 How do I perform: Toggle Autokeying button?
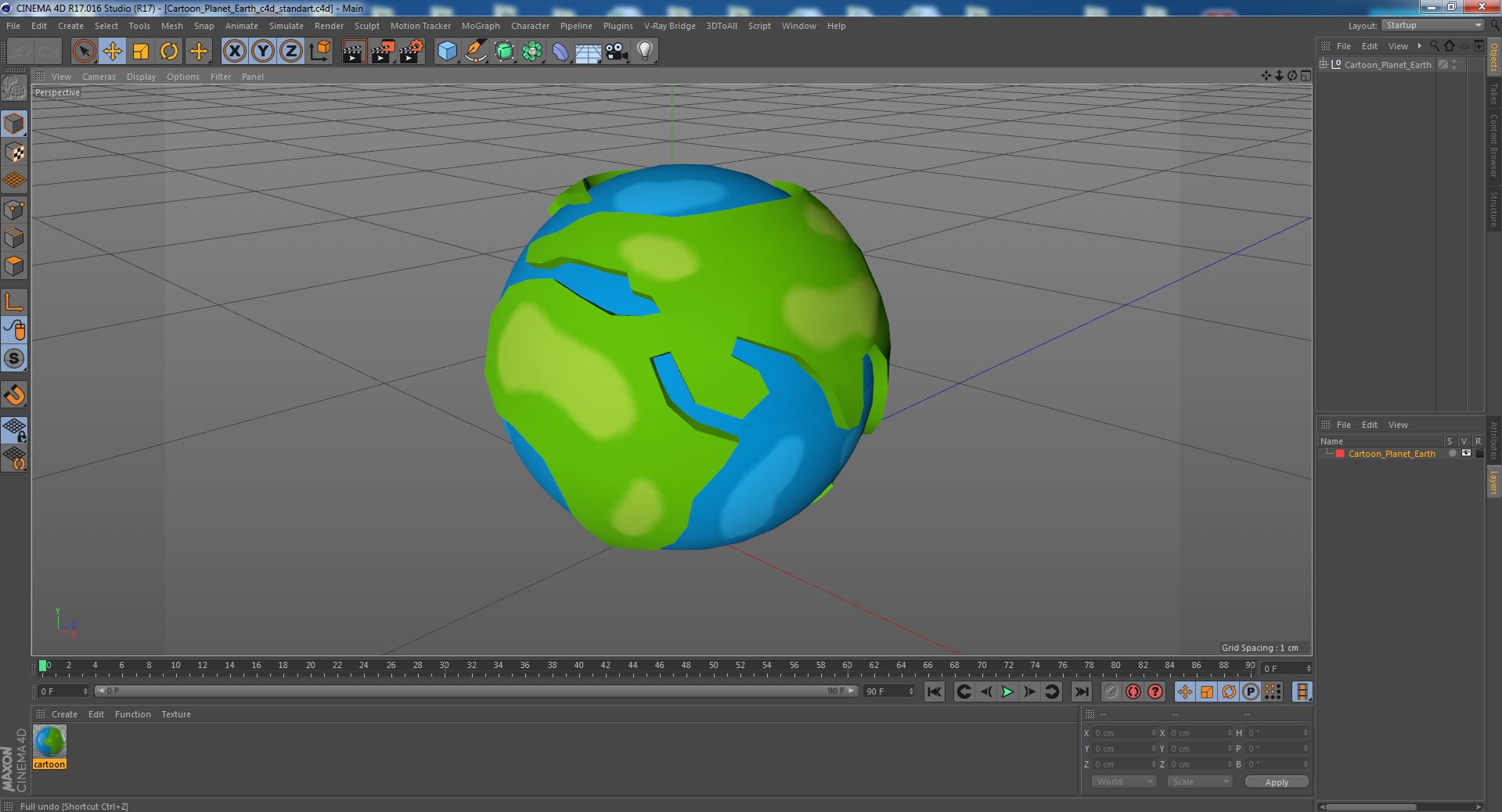click(1133, 692)
